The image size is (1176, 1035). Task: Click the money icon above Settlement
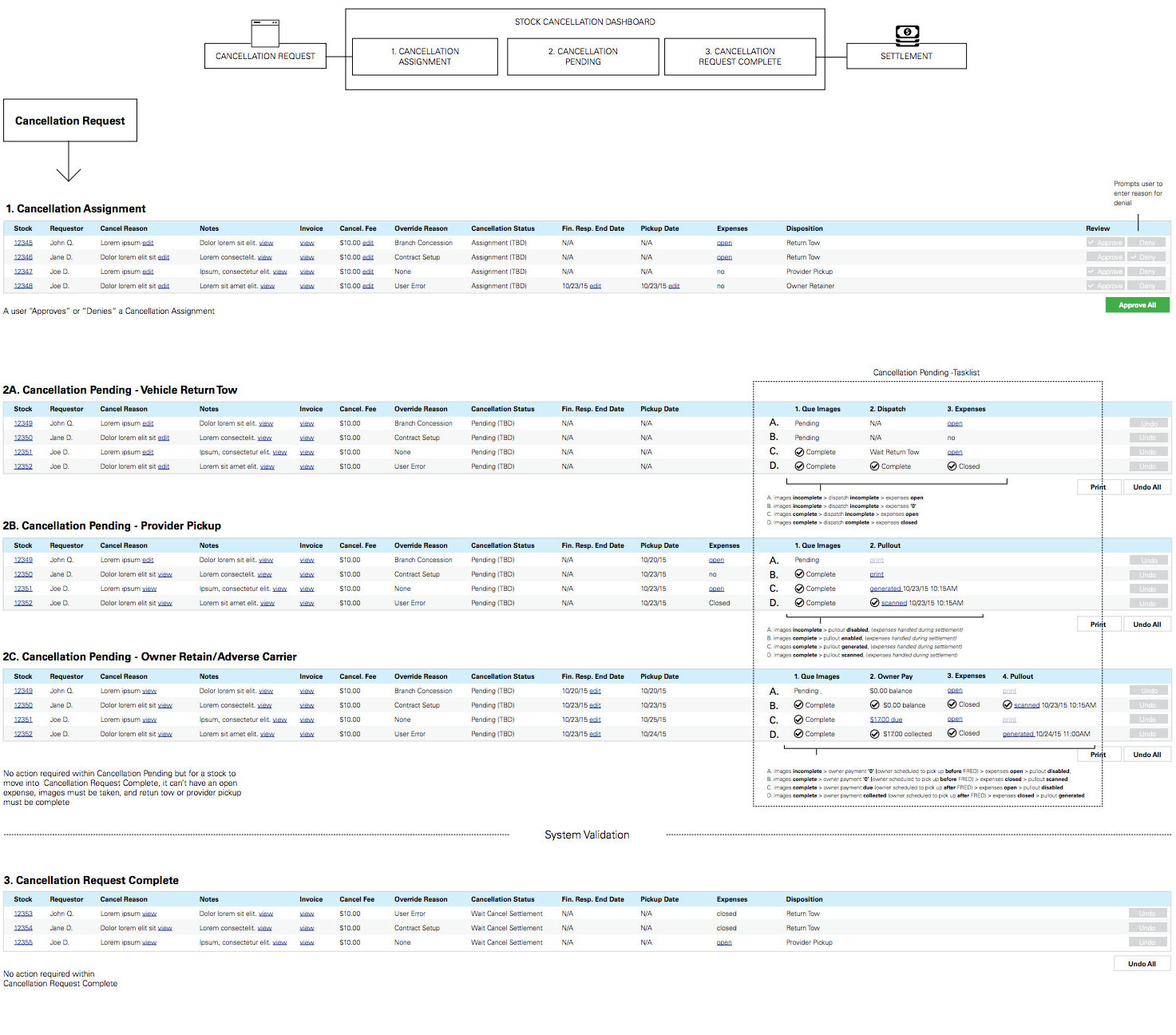(907, 35)
